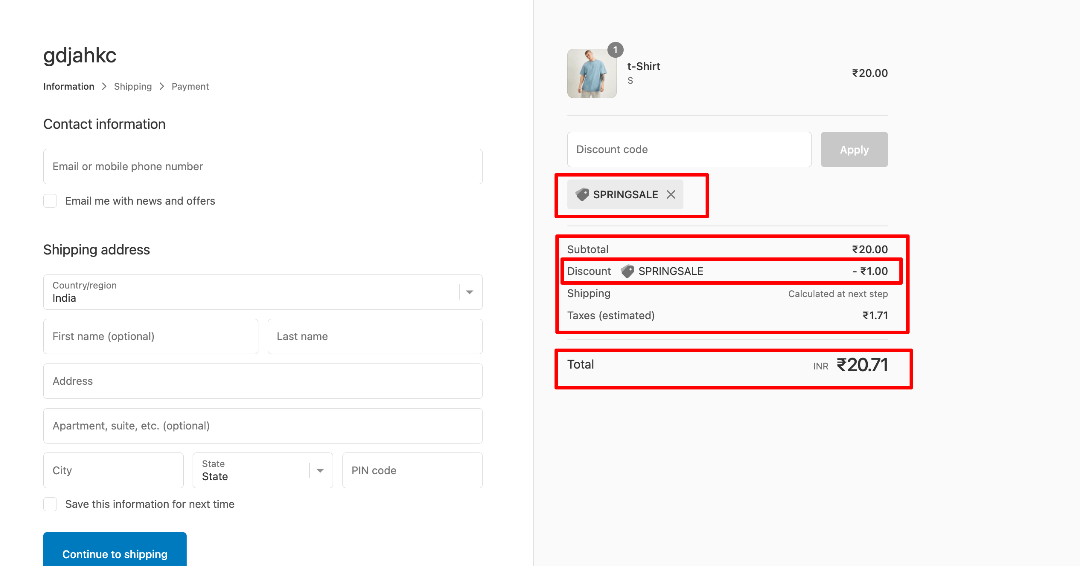Go to the Shipping breadcrumb step
This screenshot has height=566, width=1080.
pyautogui.click(x=133, y=87)
